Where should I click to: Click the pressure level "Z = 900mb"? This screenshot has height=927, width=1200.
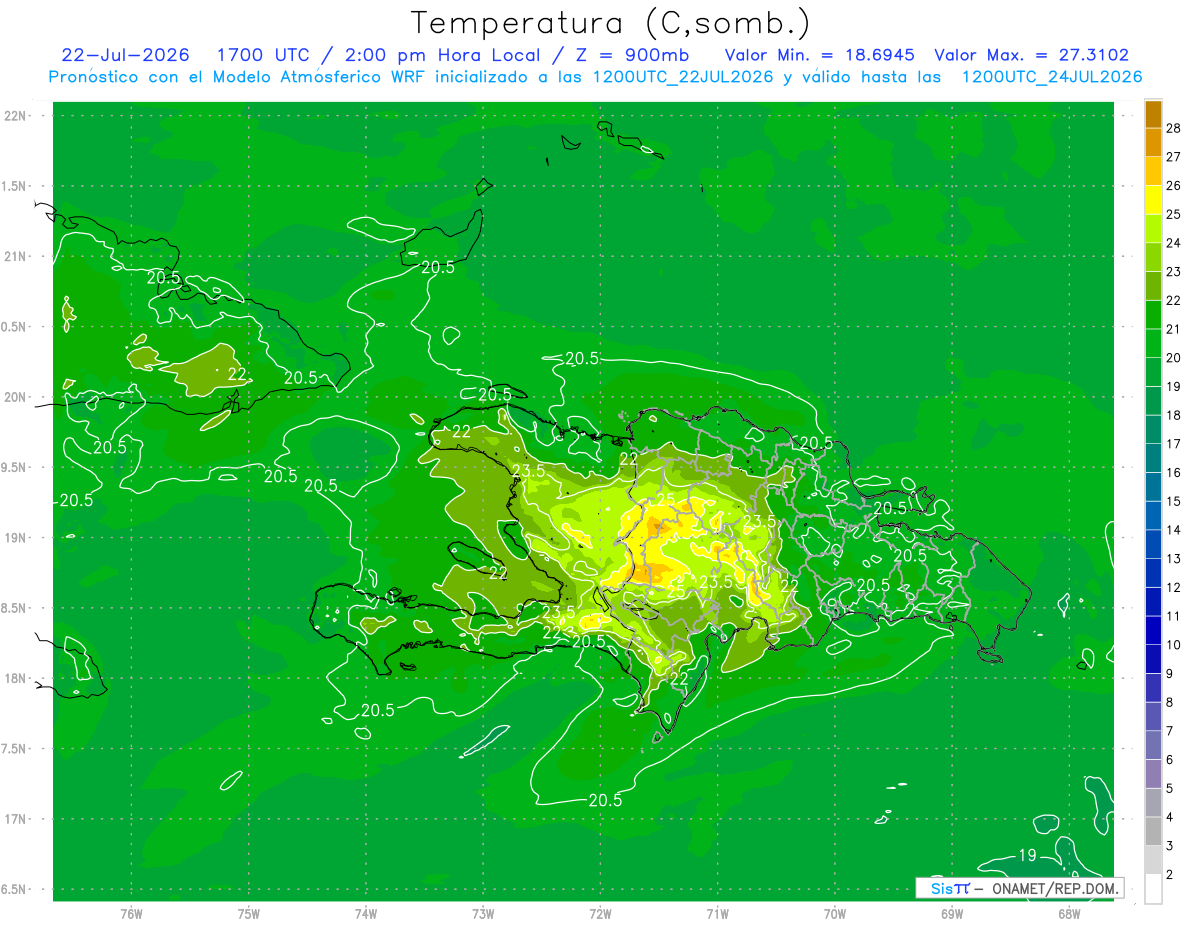[x=634, y=55]
